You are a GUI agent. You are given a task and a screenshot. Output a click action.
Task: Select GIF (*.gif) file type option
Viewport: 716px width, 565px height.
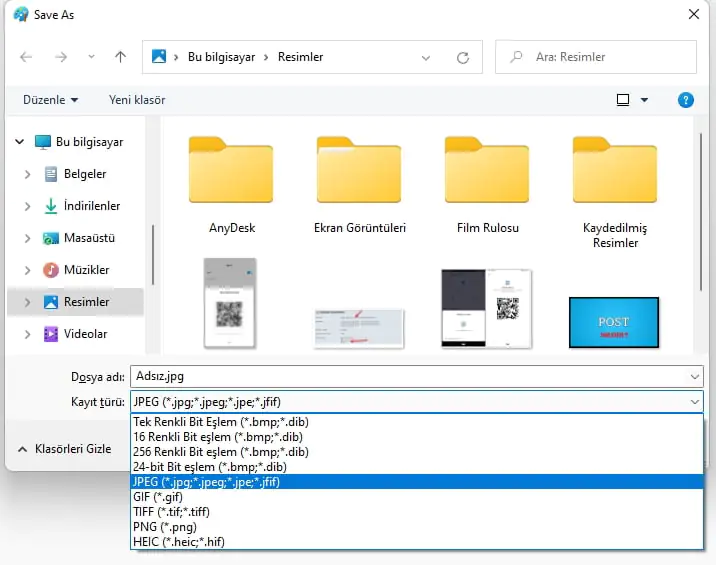click(x=158, y=497)
